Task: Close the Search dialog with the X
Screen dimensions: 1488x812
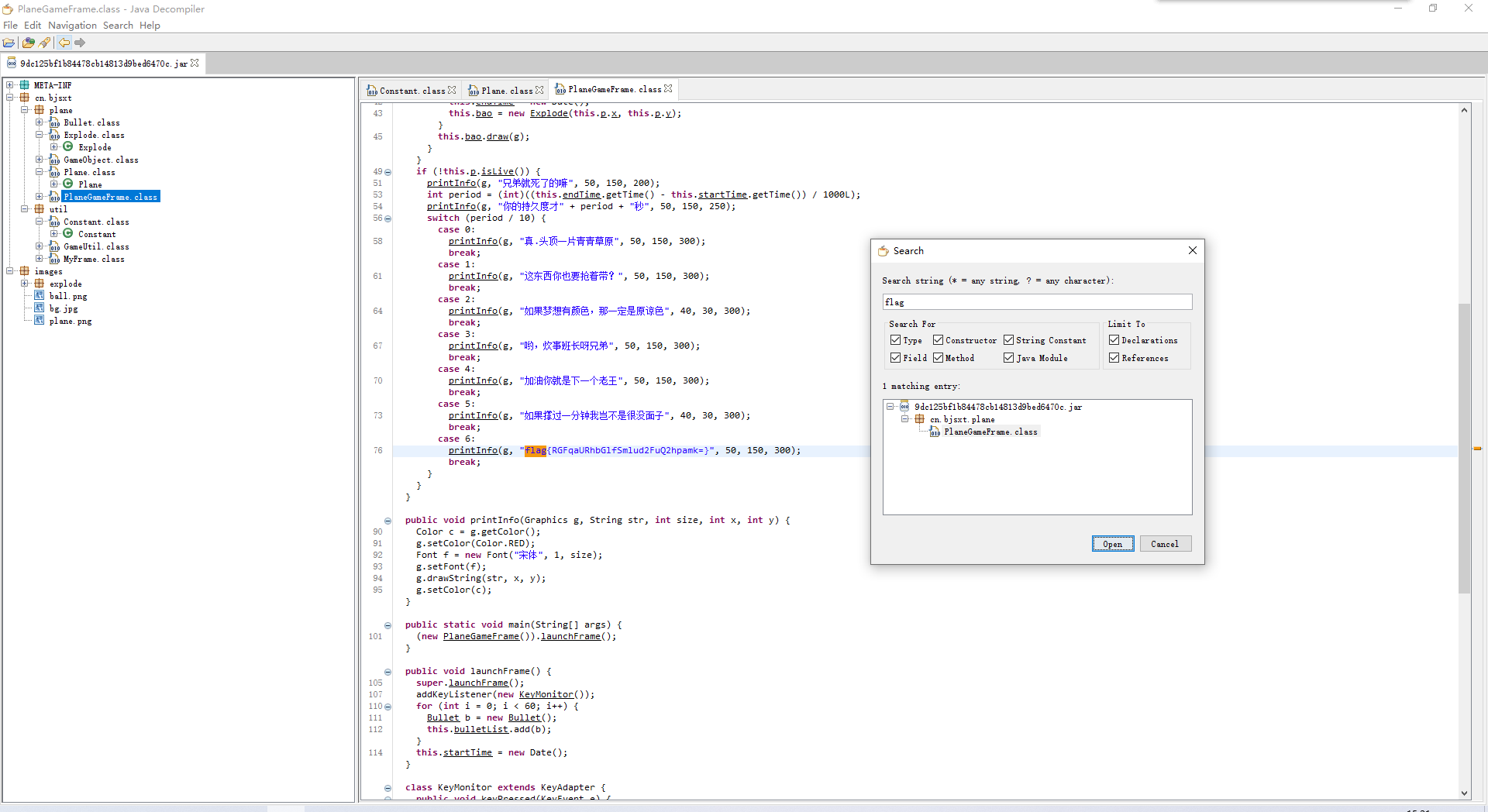Action: tap(1193, 250)
